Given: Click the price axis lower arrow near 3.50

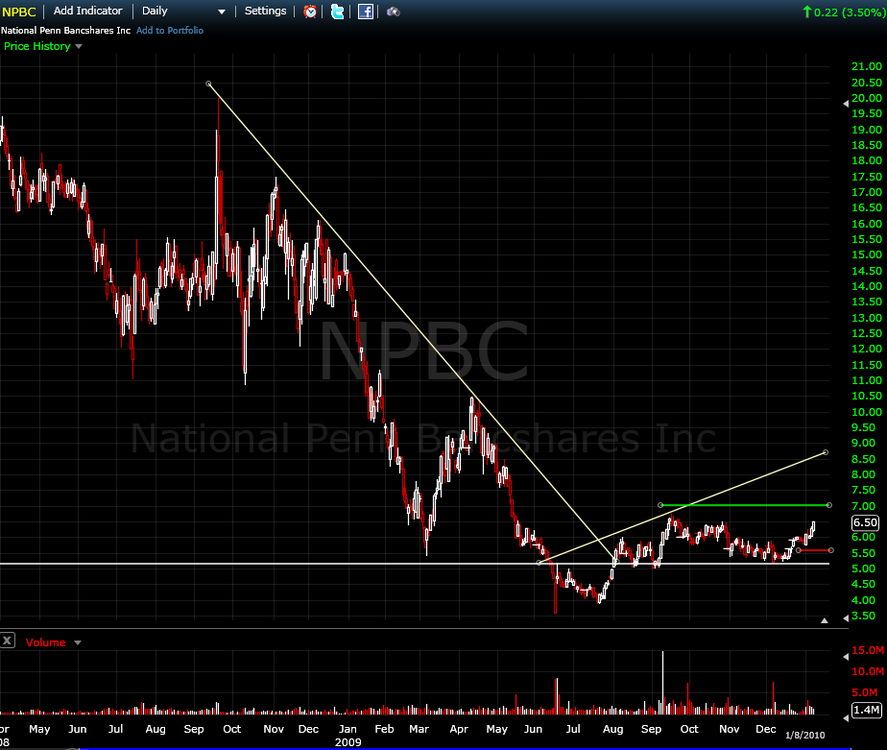Looking at the screenshot, I should click(x=846, y=618).
